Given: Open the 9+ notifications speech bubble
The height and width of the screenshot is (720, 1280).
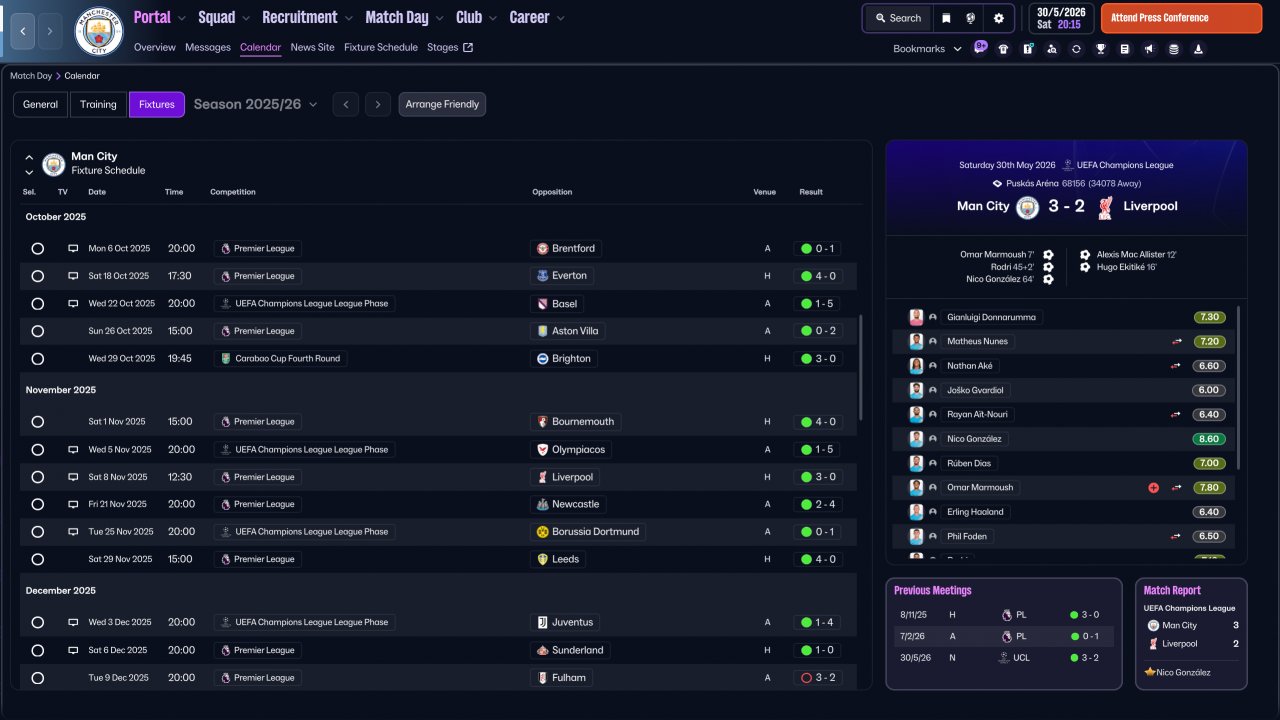Looking at the screenshot, I should point(980,47).
